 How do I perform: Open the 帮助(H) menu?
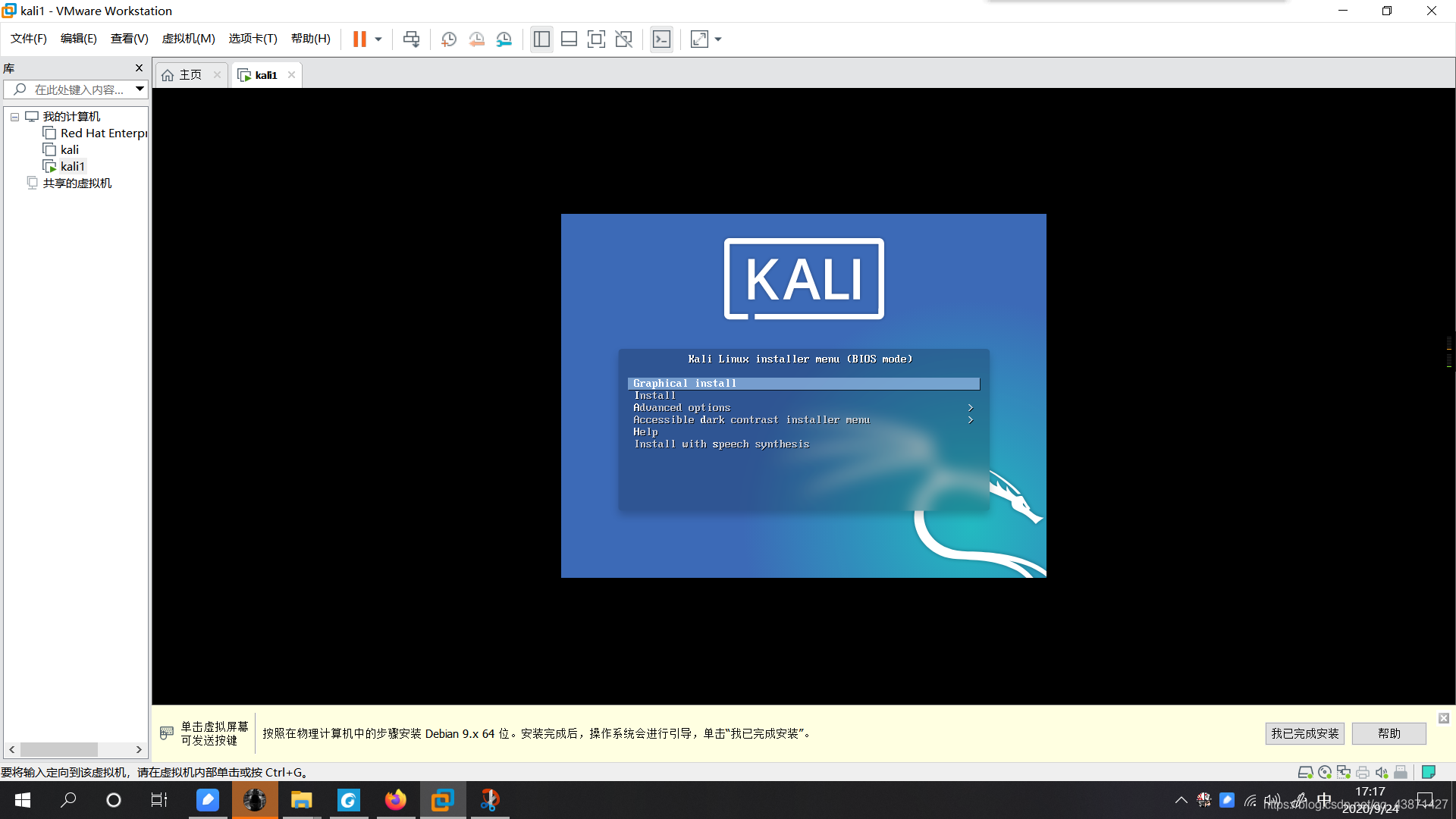point(311,39)
